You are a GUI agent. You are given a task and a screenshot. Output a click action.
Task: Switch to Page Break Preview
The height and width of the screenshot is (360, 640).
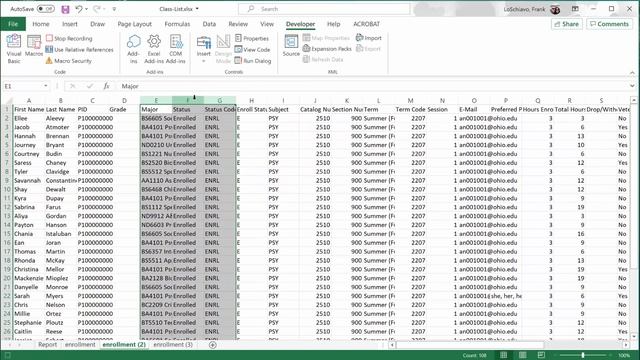pos(541,355)
